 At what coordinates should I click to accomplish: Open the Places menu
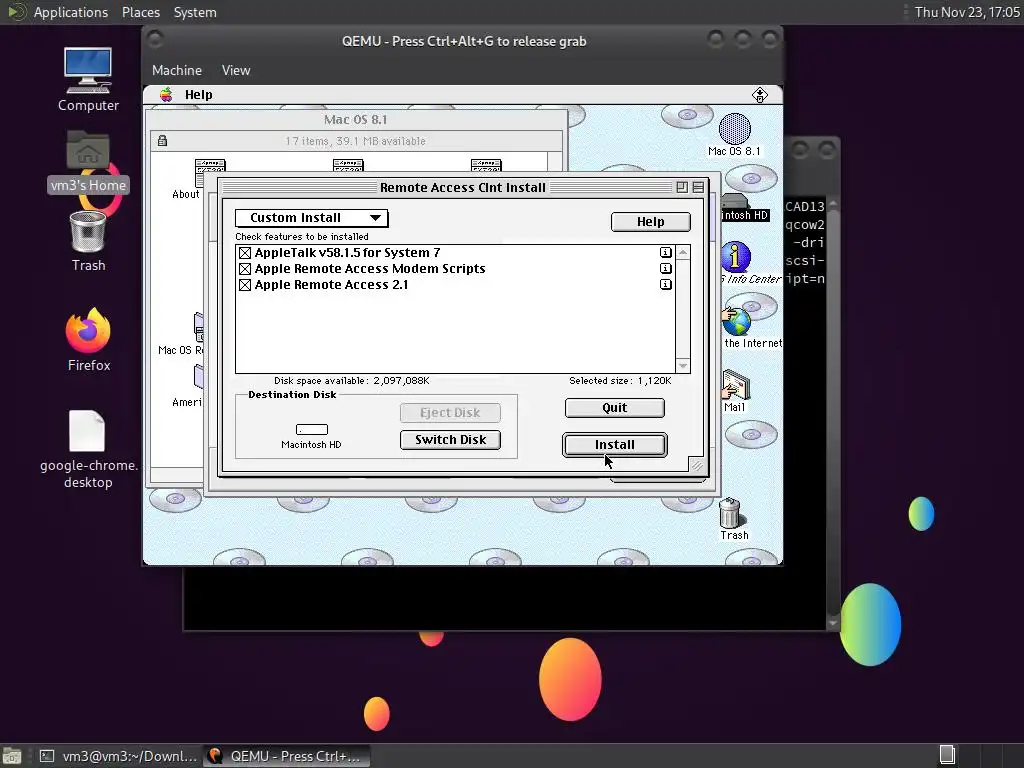[x=141, y=12]
